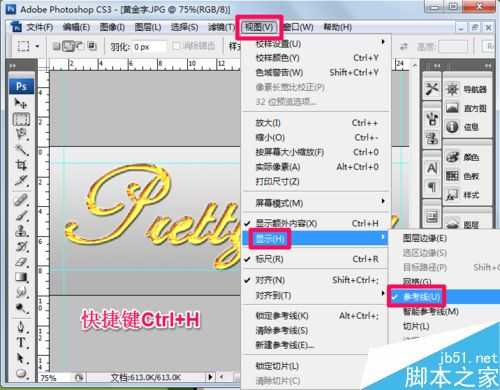Open status bar document info arrow
The image size is (500, 390).
pyautogui.click(x=210, y=377)
